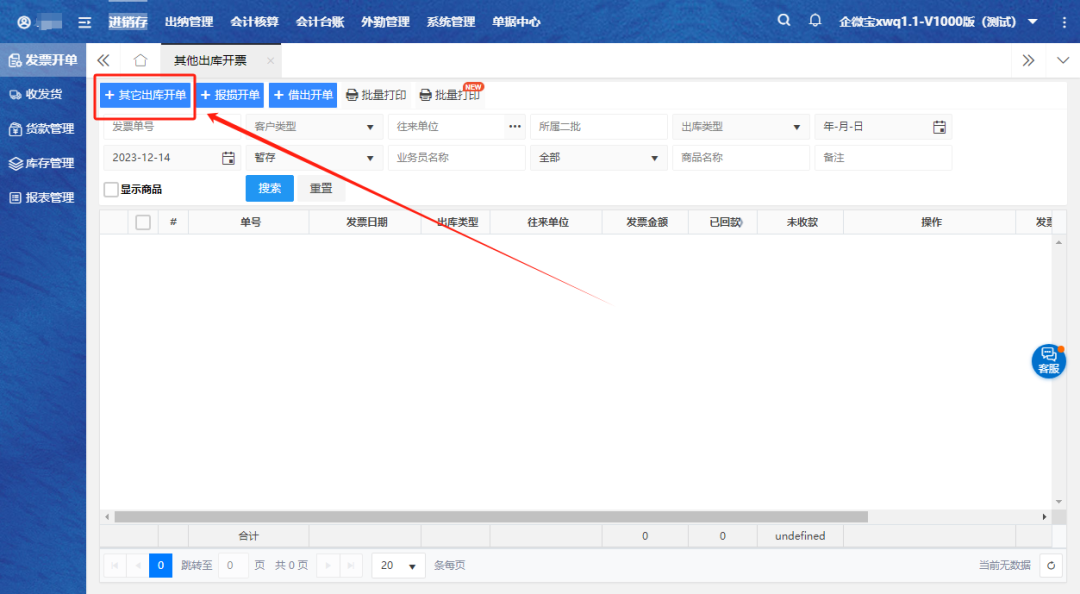
Task: Focus the 发票单号 input field
Action: tap(172, 127)
